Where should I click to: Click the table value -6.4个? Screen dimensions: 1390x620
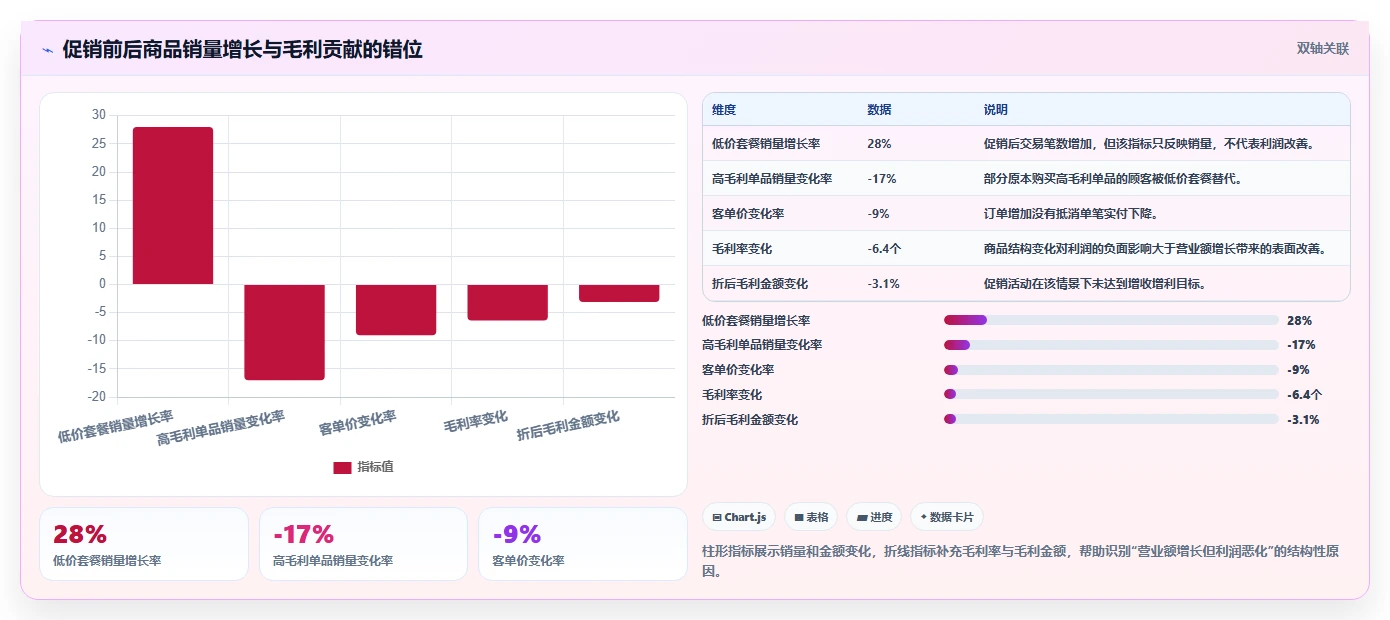pos(886,249)
